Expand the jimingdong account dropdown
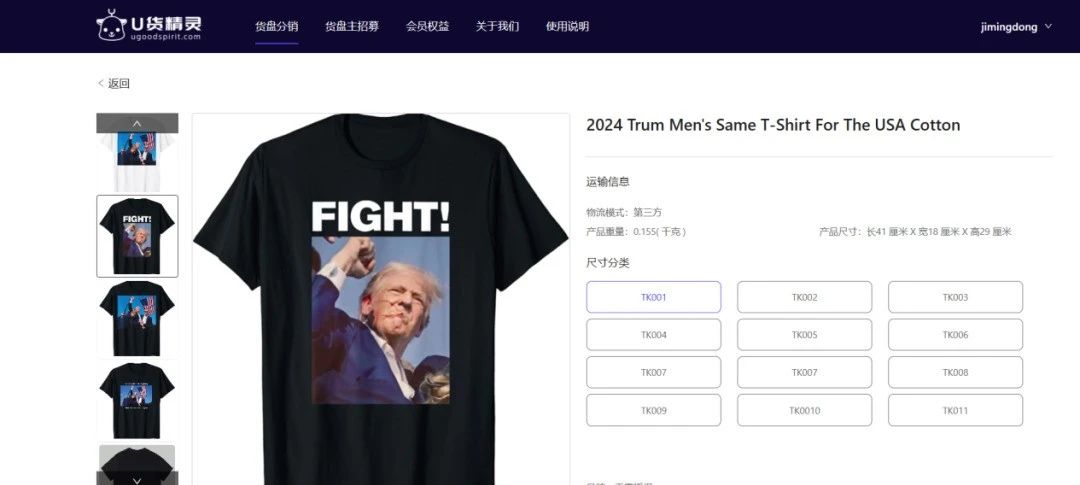 (x=1017, y=27)
